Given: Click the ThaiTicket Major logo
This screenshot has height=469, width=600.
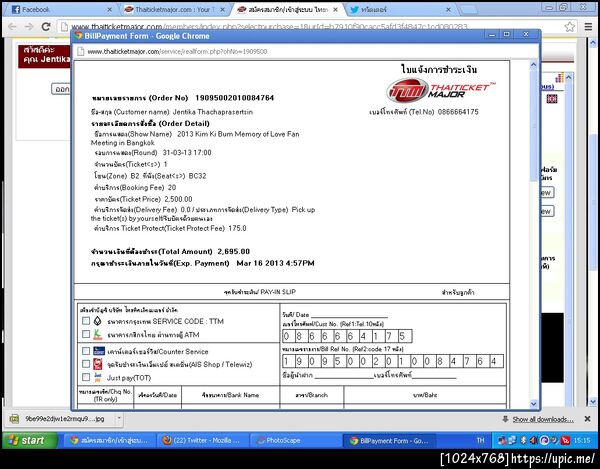Looking at the screenshot, I should coord(439,90).
